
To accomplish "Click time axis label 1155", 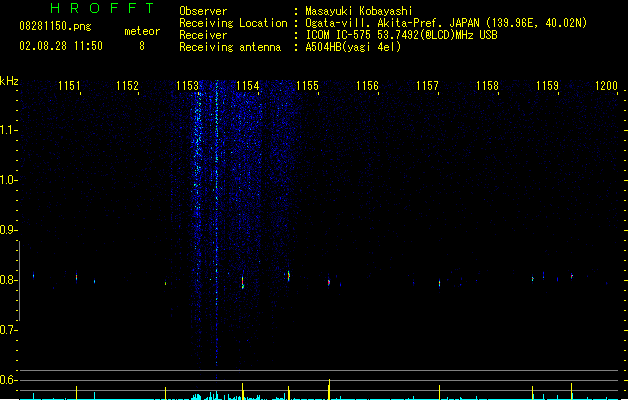I will pyautogui.click(x=307, y=86).
